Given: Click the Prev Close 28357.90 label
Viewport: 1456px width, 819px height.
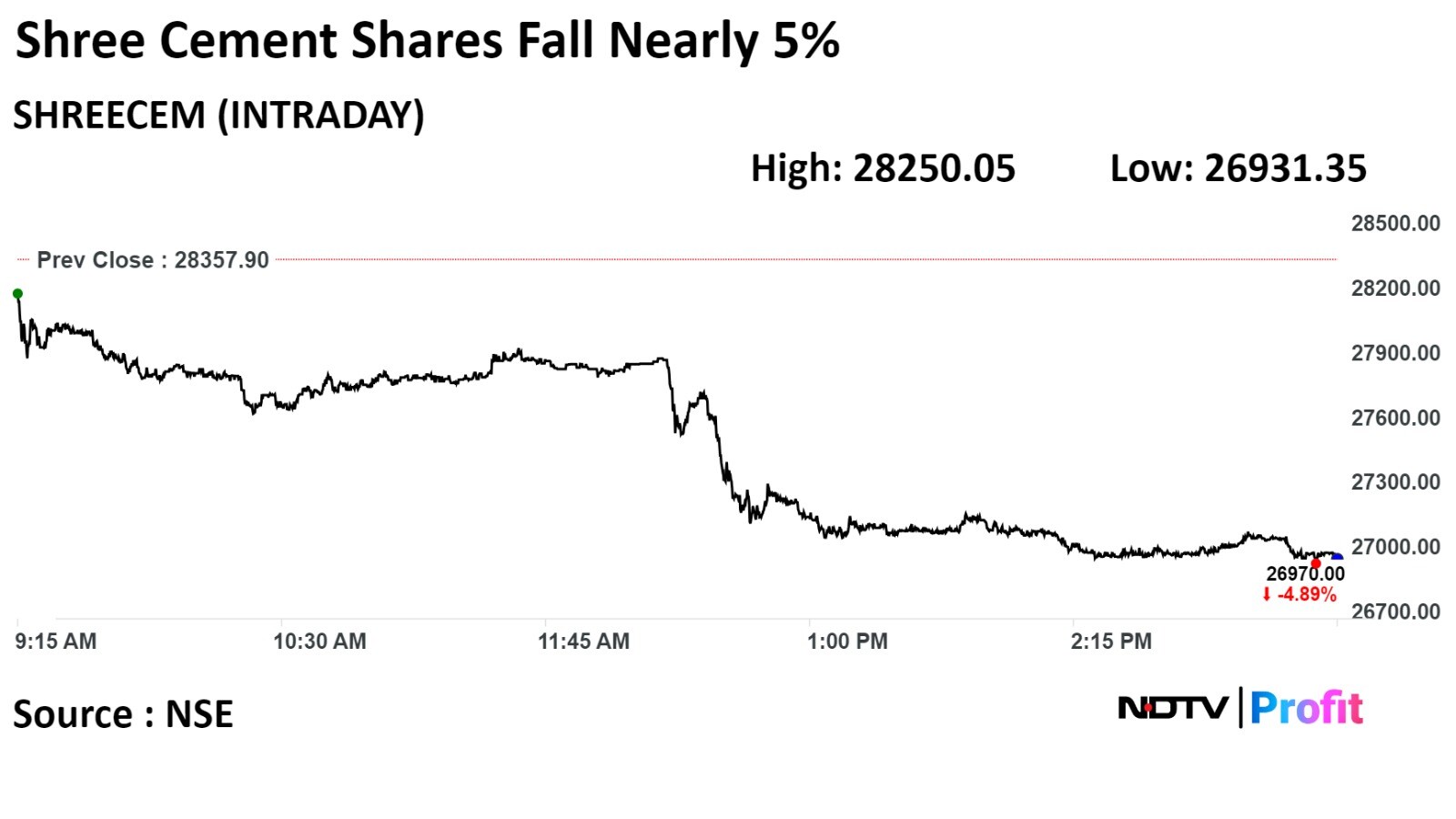Looking at the screenshot, I should [x=153, y=260].
